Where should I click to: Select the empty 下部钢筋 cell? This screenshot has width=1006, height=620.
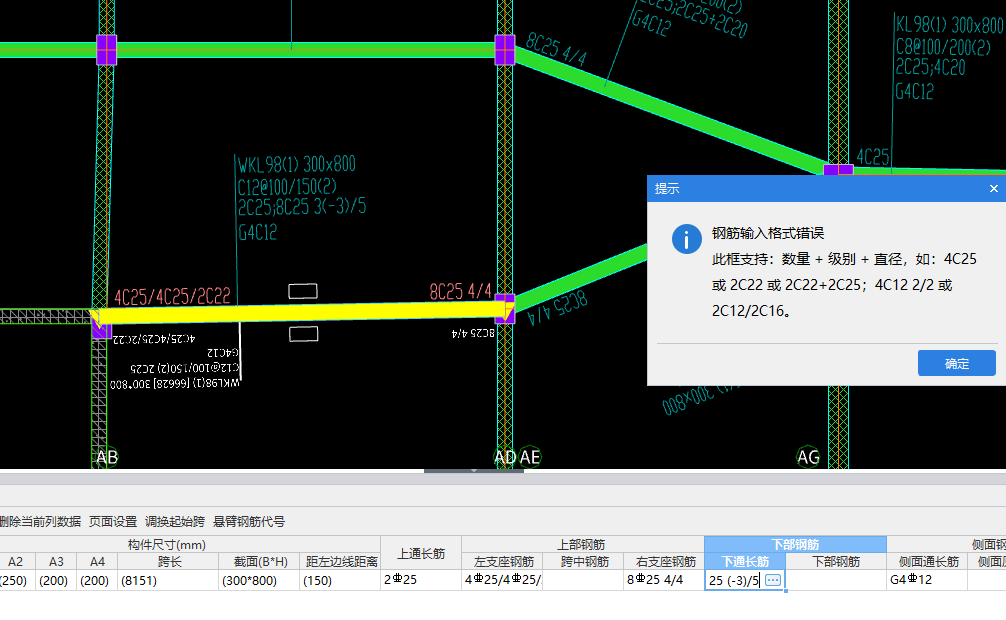[836, 580]
